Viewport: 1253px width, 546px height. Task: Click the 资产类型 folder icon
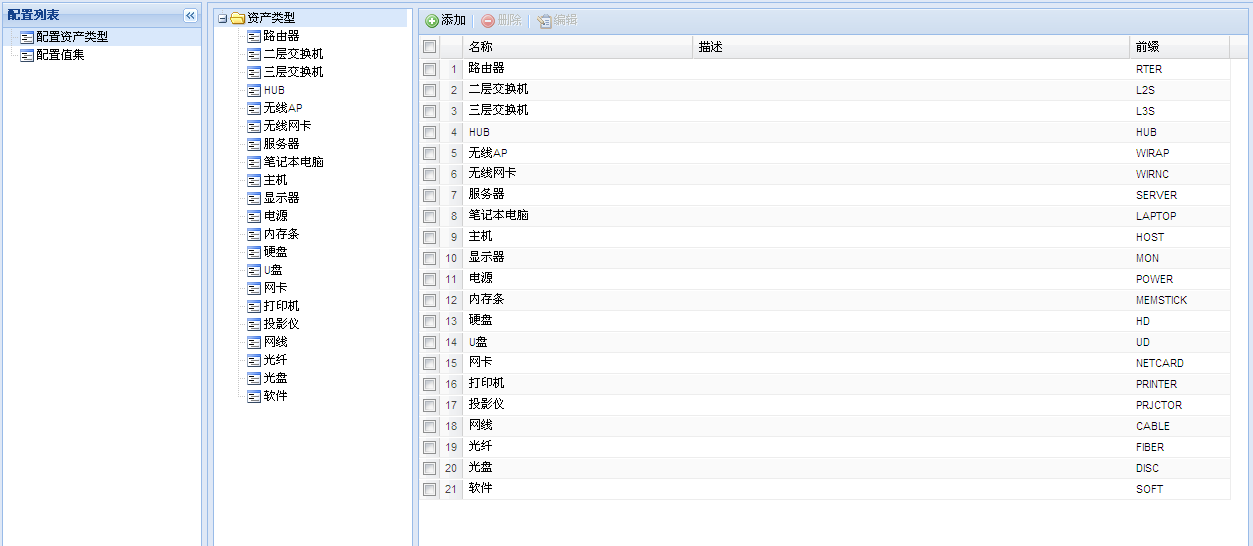(x=238, y=18)
